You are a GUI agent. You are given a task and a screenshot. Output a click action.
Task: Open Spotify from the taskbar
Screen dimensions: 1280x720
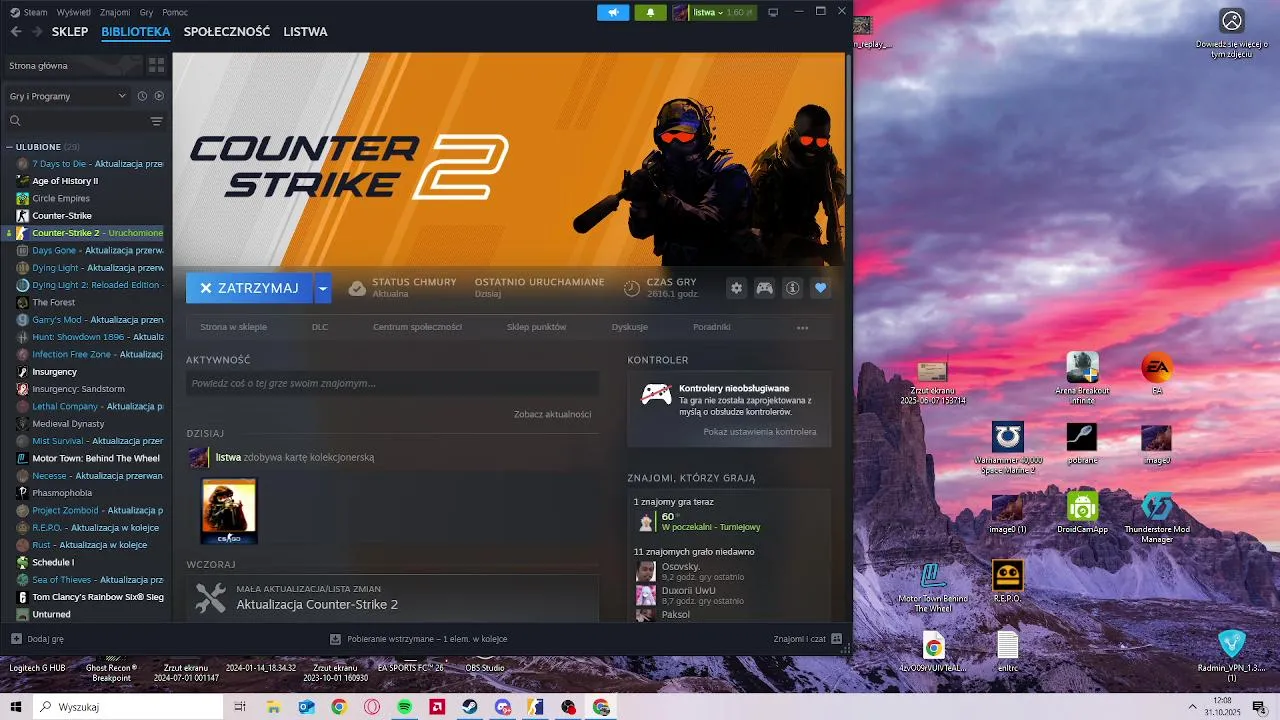click(405, 707)
